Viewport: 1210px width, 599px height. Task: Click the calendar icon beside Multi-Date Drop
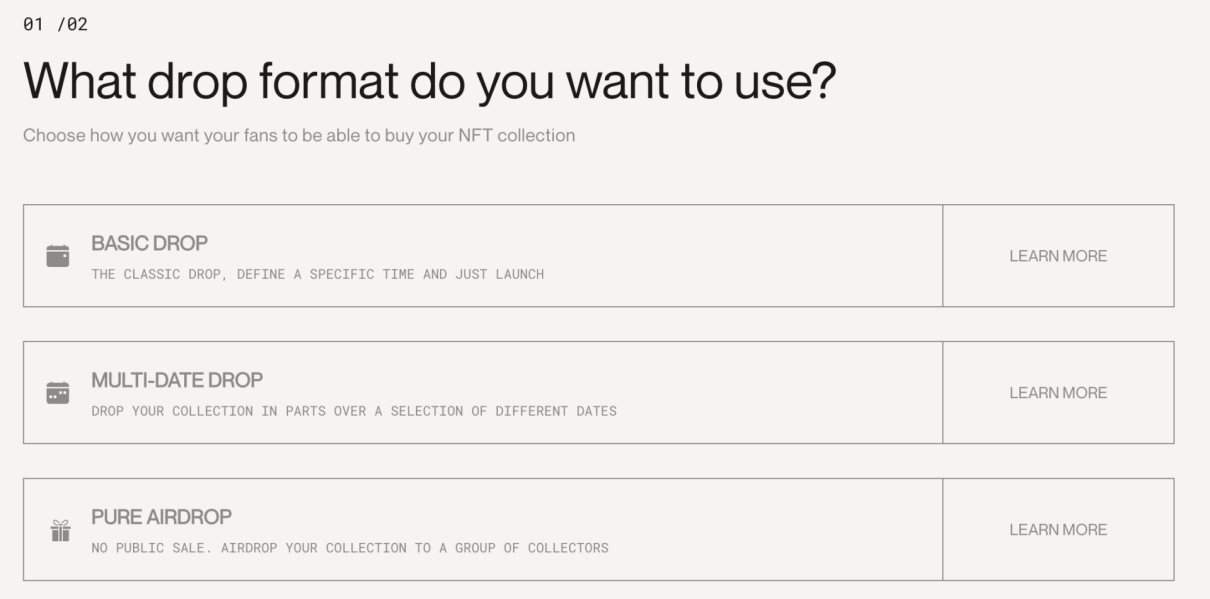(58, 393)
